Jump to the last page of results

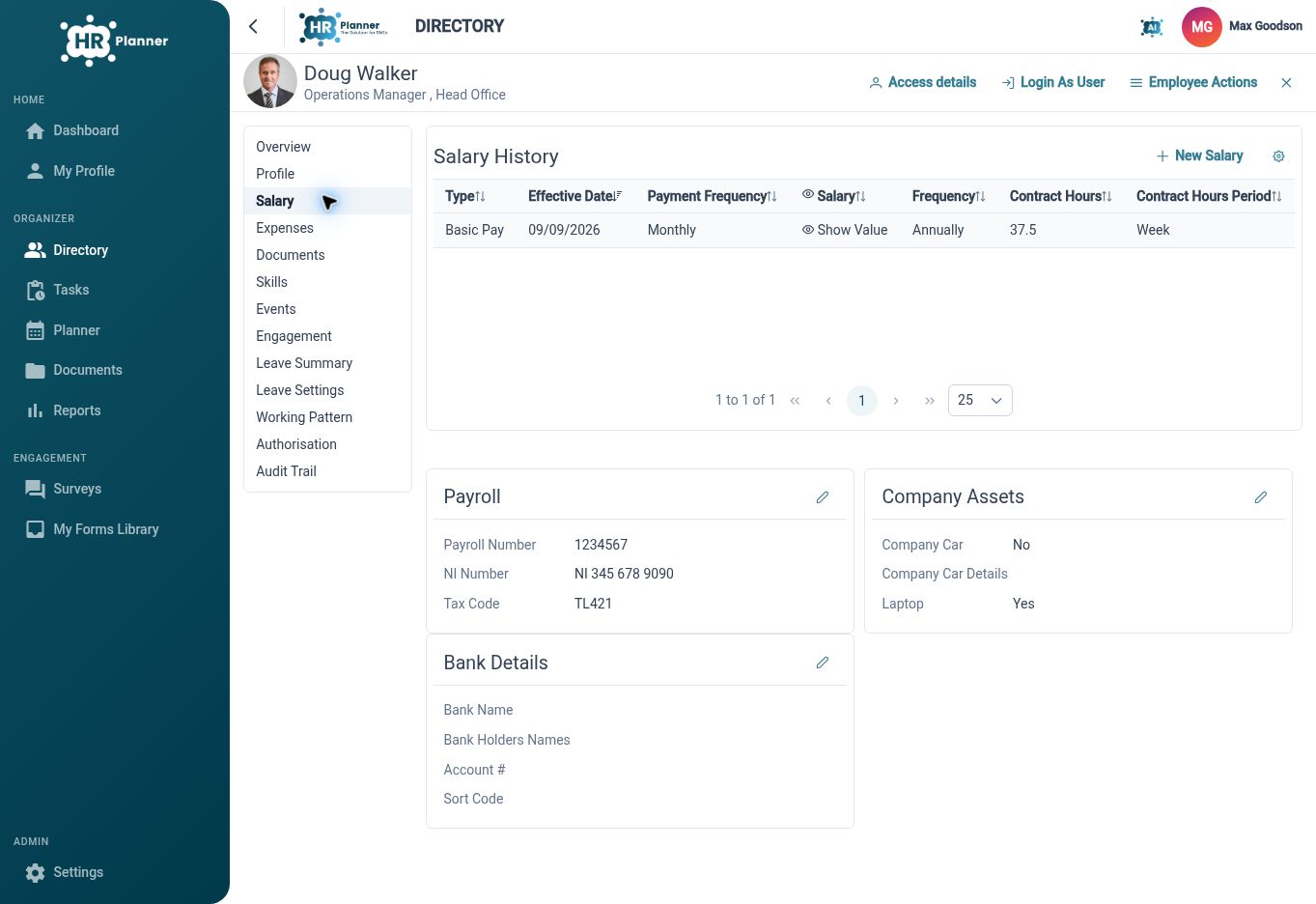pyautogui.click(x=930, y=401)
